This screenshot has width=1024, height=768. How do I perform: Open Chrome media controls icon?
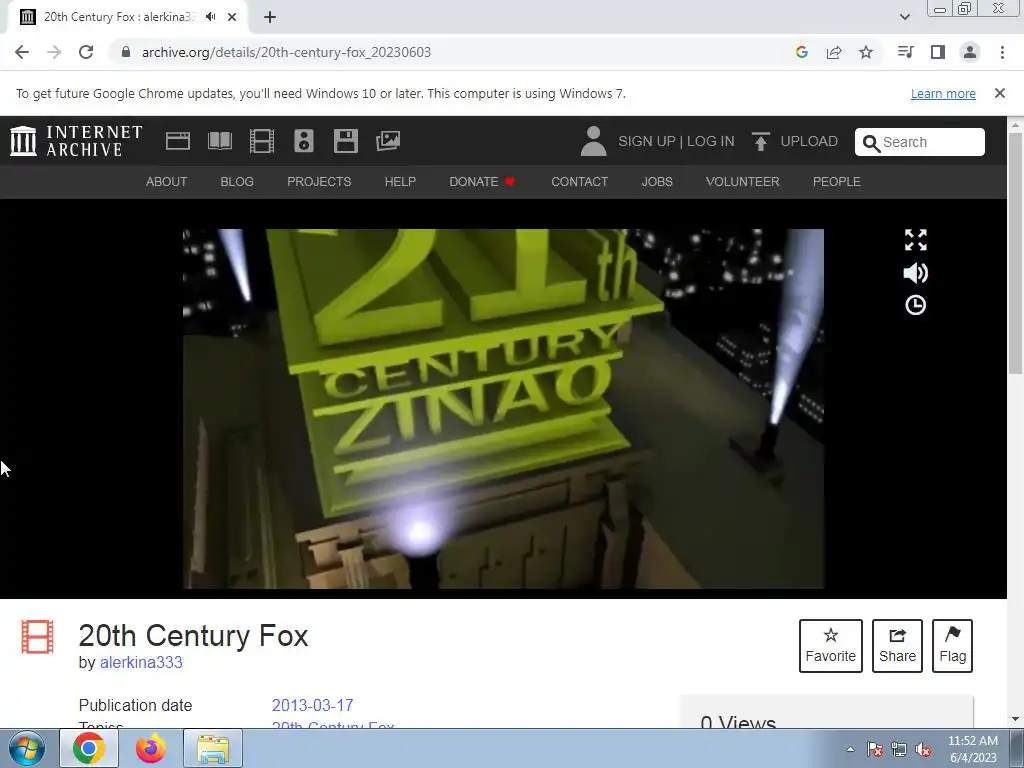pyautogui.click(x=905, y=52)
